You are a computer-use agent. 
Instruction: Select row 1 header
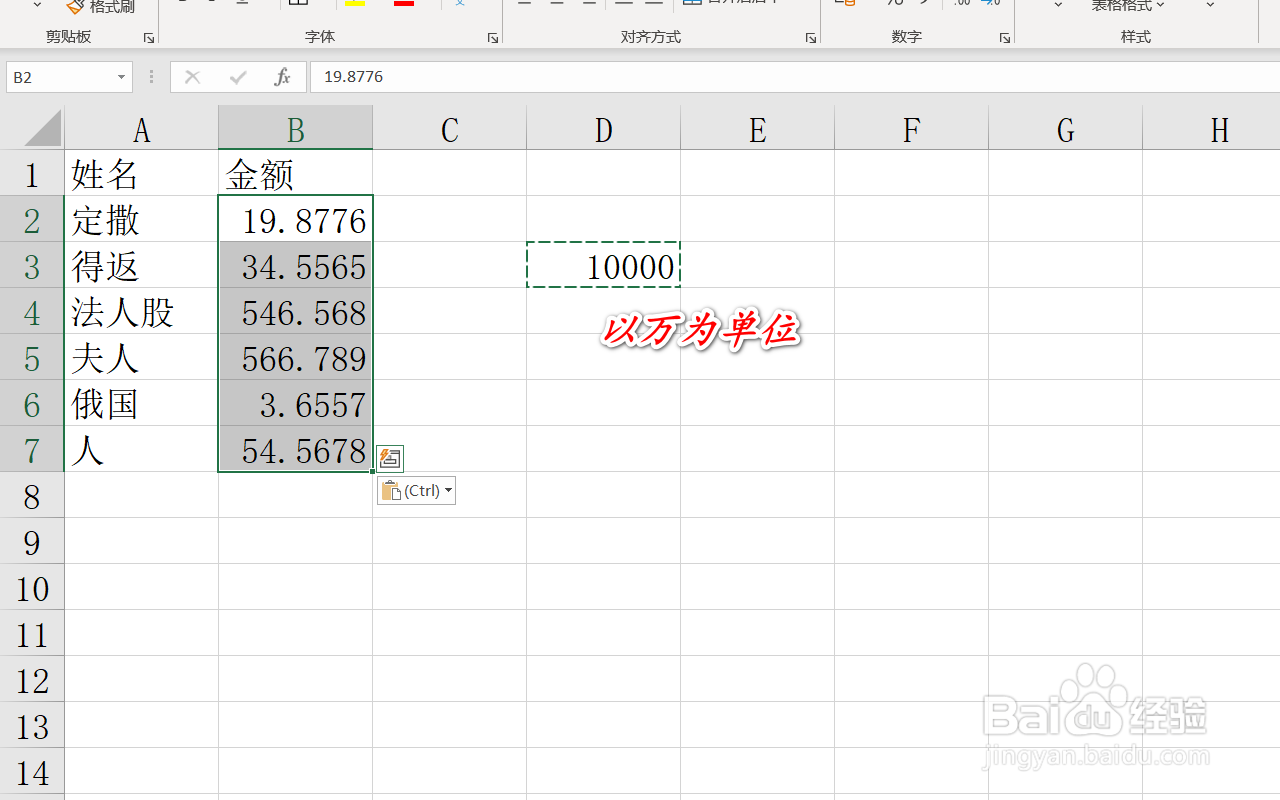pyautogui.click(x=32, y=174)
